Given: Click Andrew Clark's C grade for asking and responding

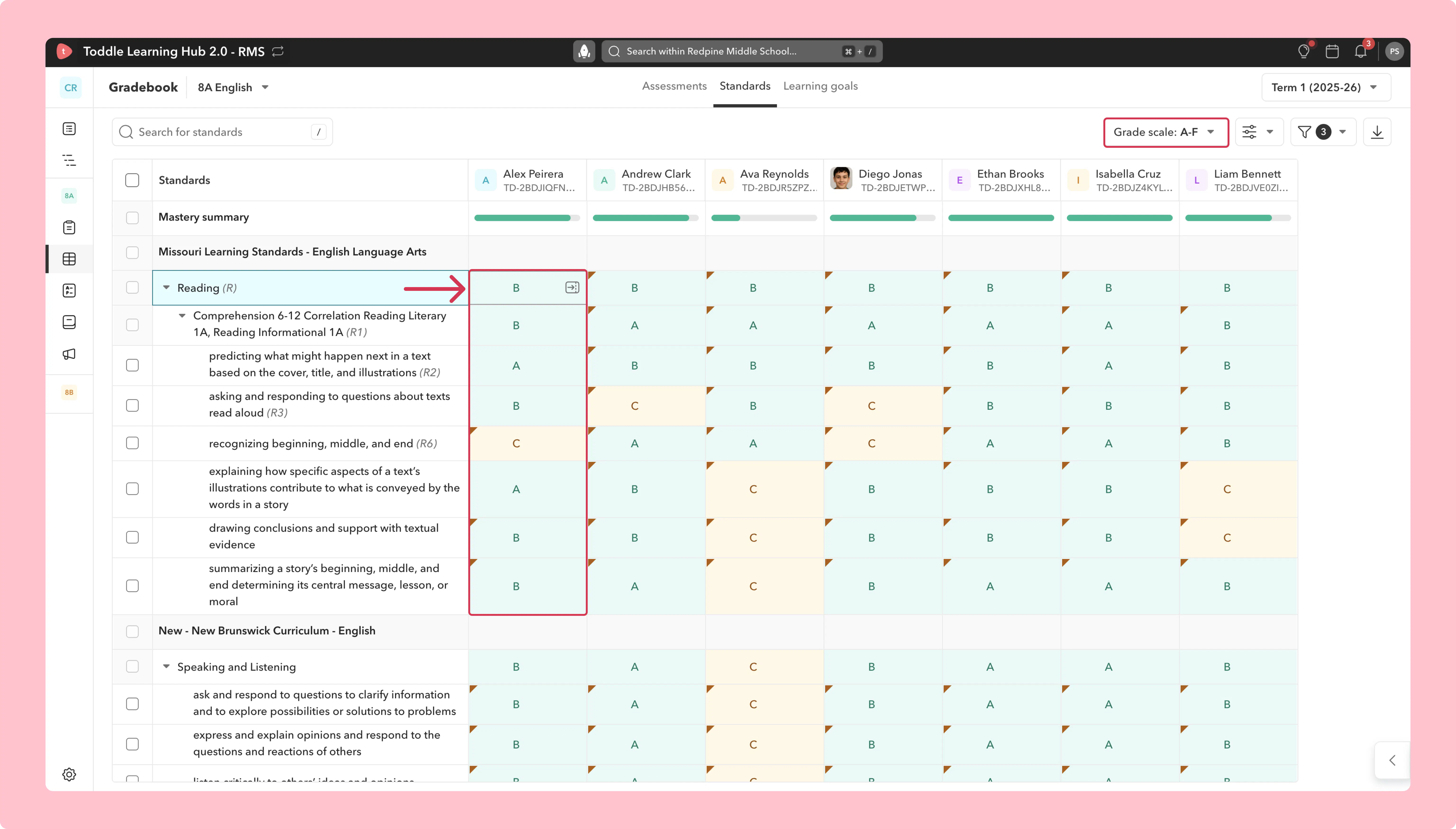Looking at the screenshot, I should tap(646, 405).
